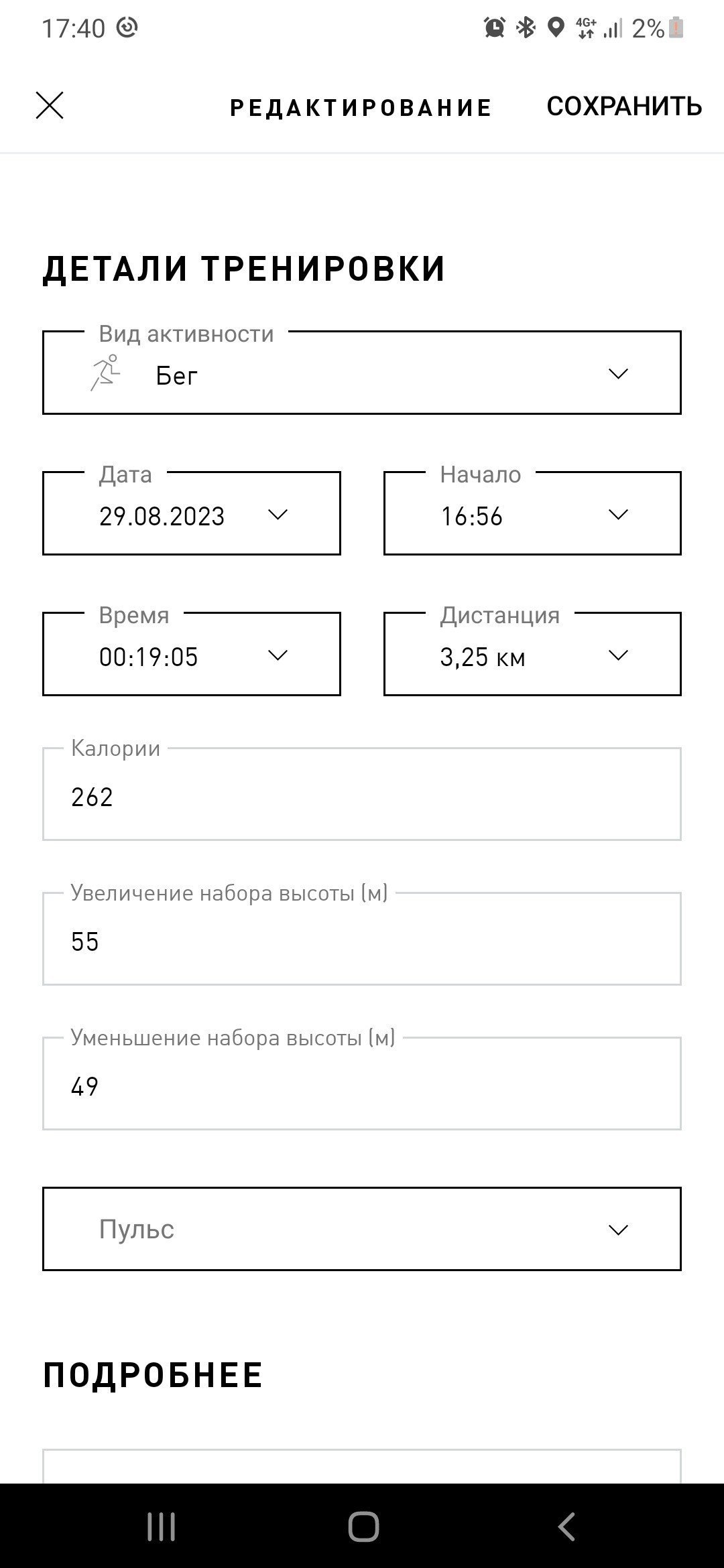The image size is (724, 1568).
Task: Open the Время duration picker 00:19:05
Action: coord(192,654)
